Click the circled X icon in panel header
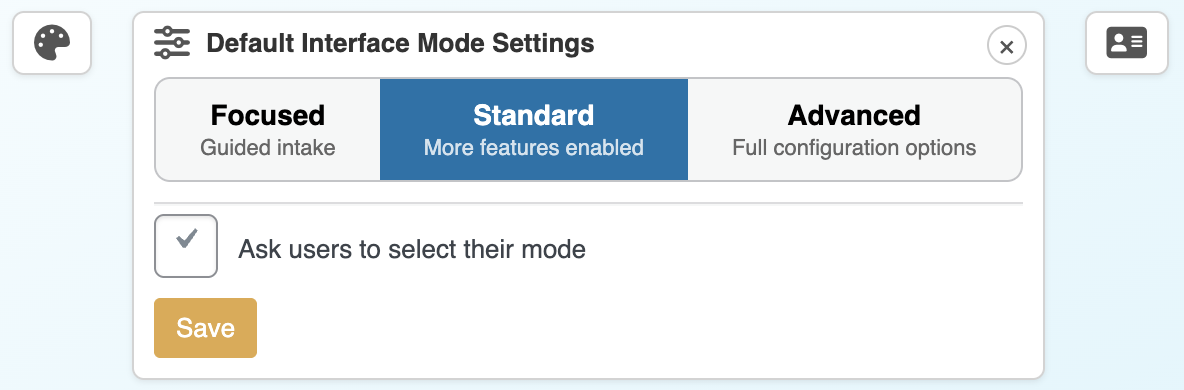This screenshot has height=390, width=1184. pos(1007,46)
